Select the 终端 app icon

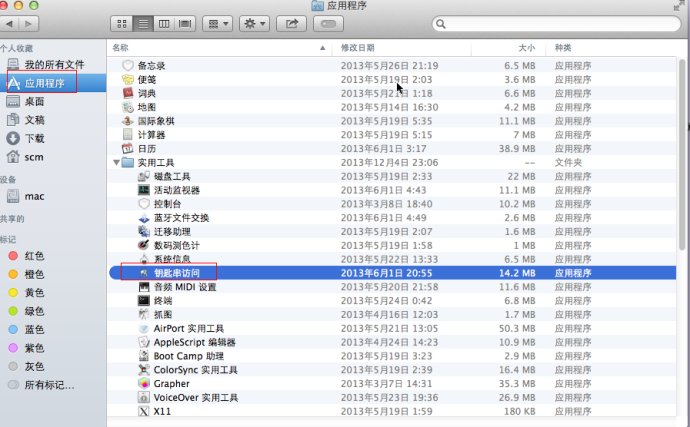point(144,301)
